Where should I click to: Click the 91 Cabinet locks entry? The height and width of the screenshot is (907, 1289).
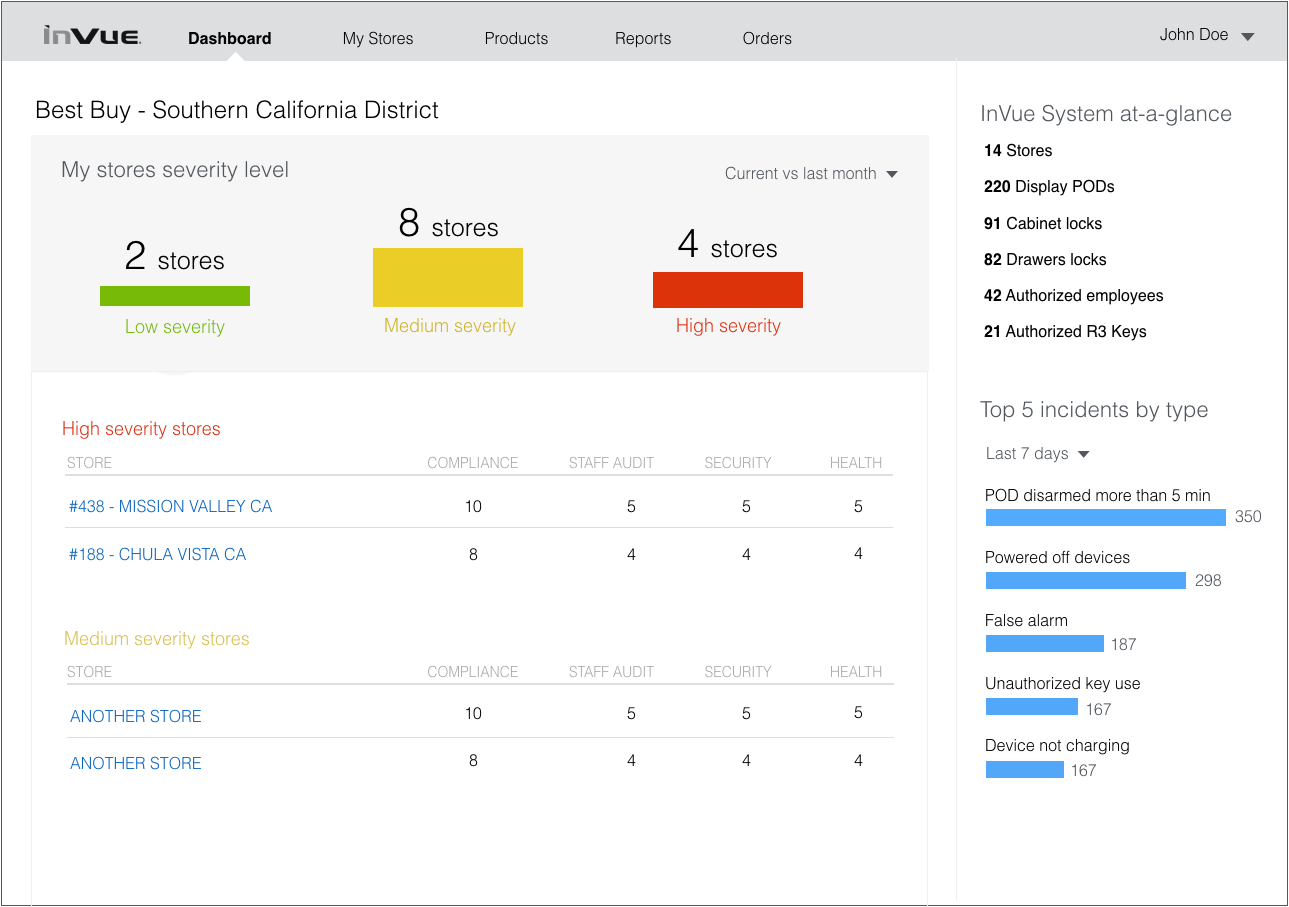pyautogui.click(x=1043, y=224)
